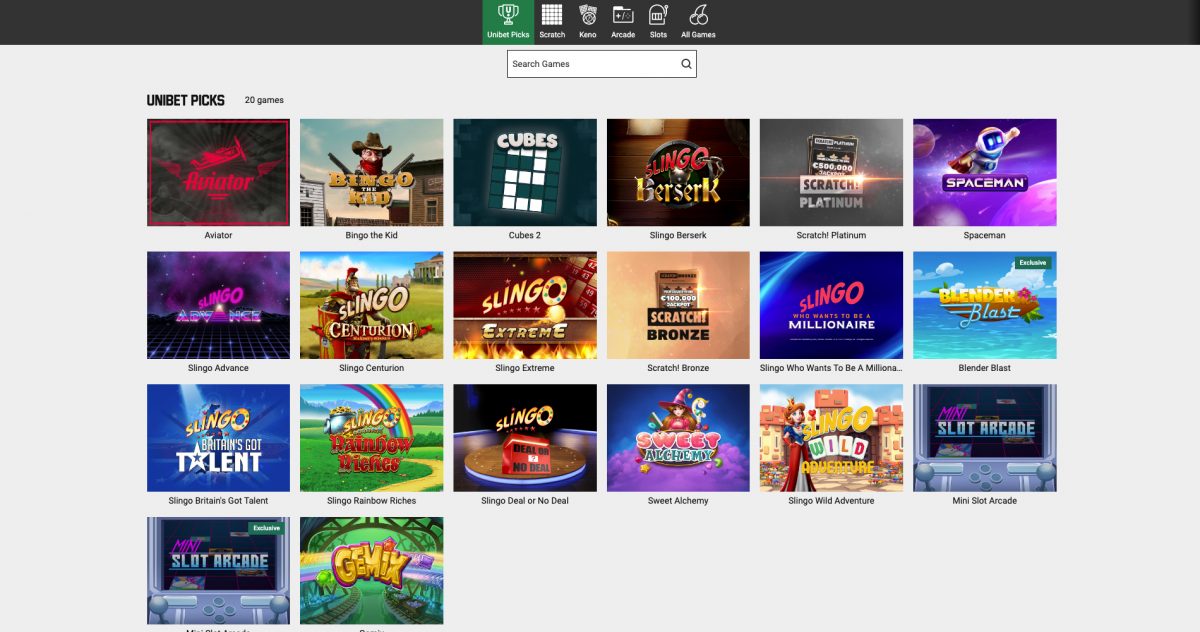Click the "Spaceman" title caption
This screenshot has width=1200, height=632.
click(985, 235)
